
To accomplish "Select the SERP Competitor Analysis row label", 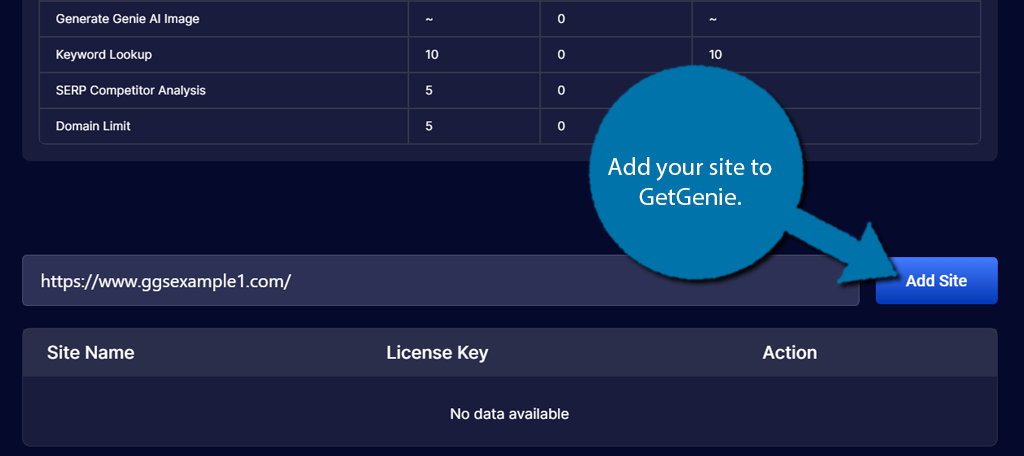I will [131, 90].
